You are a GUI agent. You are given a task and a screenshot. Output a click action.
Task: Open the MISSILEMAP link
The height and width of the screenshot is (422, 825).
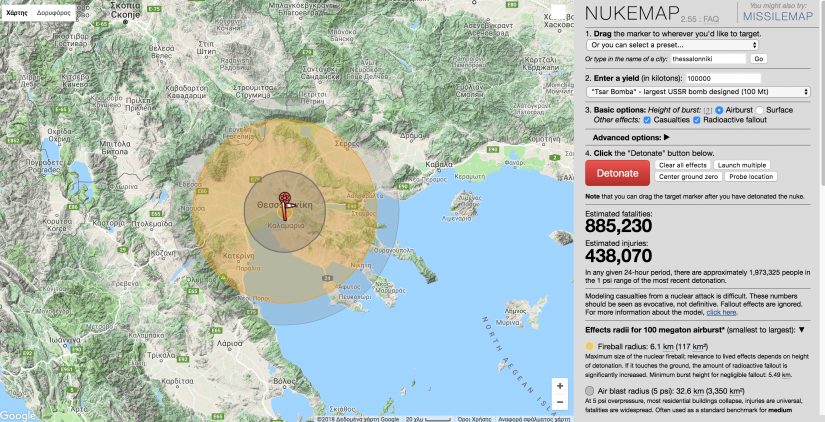pyautogui.click(x=785, y=16)
